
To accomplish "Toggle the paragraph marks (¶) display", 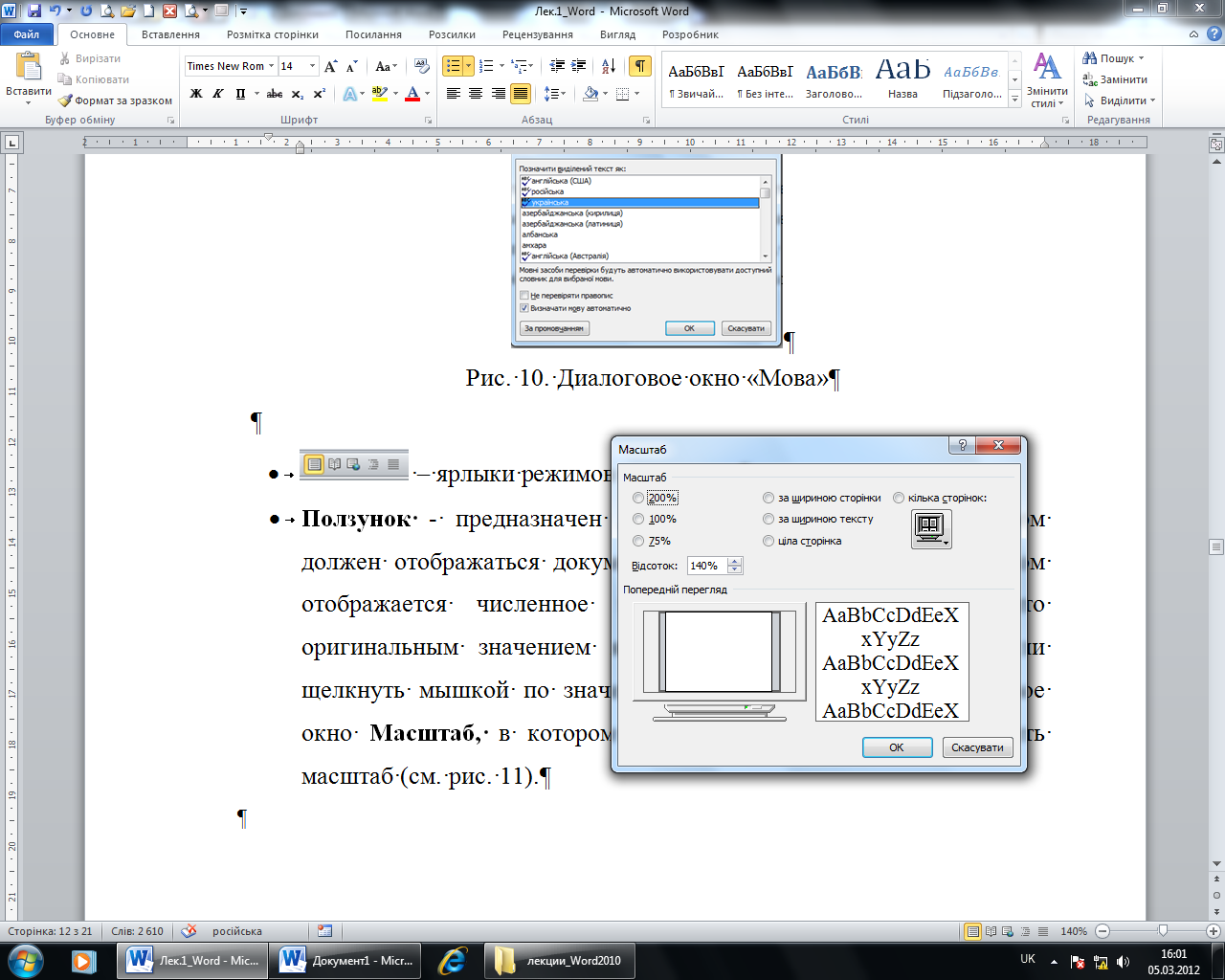I will (x=640, y=66).
